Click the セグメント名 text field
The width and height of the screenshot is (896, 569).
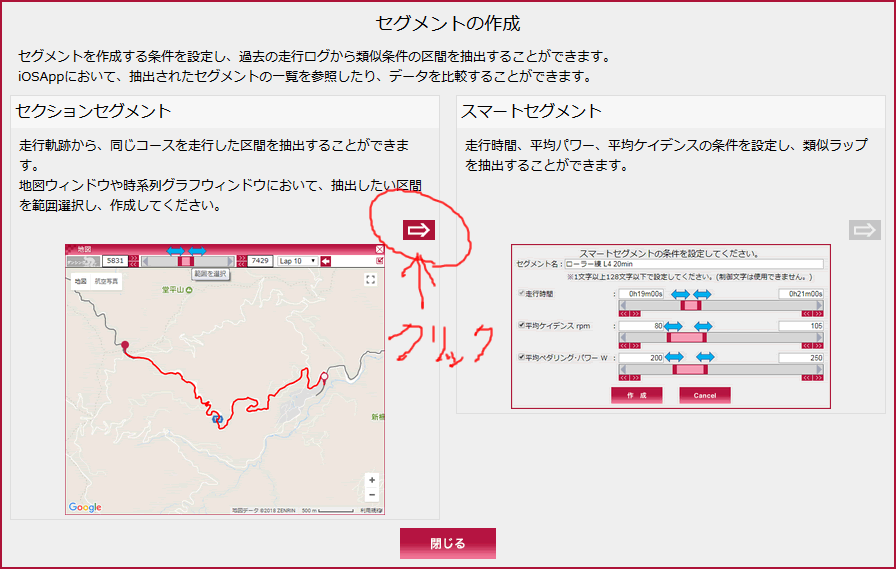click(694, 264)
